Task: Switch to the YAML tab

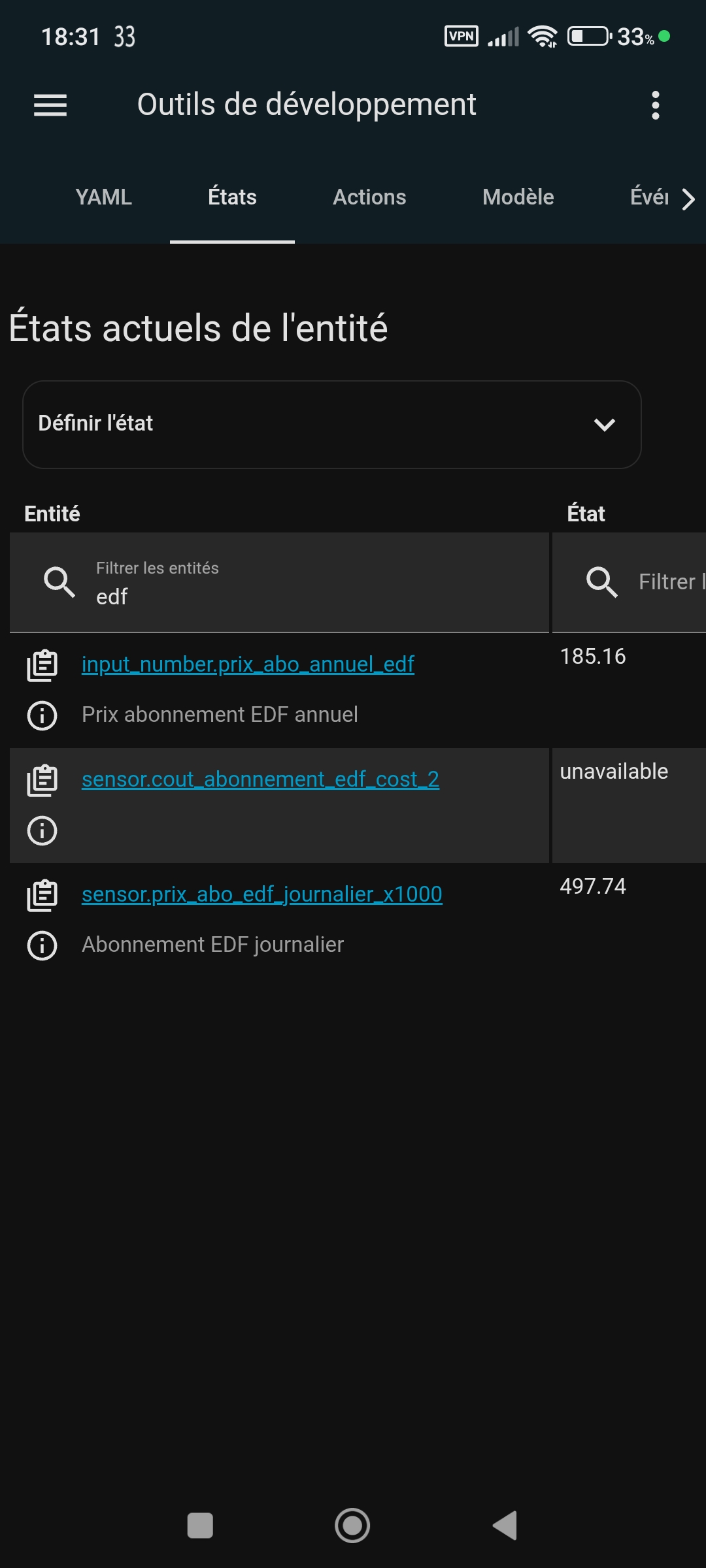Action: [103, 197]
